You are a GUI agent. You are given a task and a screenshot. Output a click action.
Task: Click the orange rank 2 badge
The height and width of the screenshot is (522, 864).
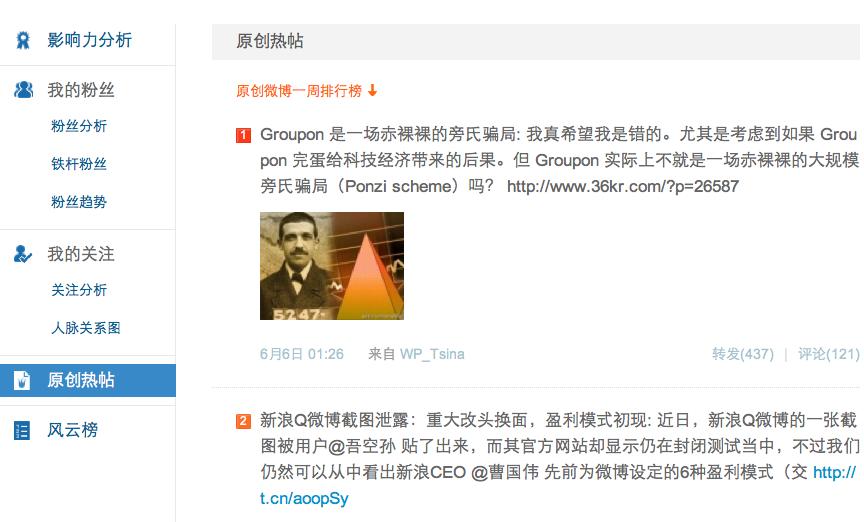click(244, 421)
